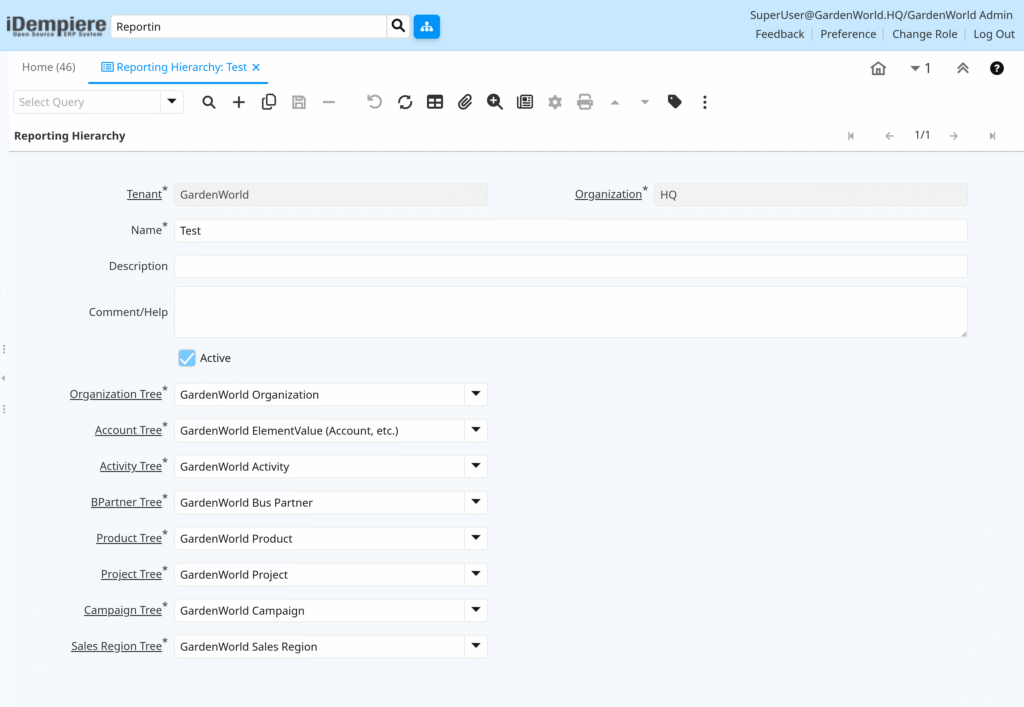Collapse header with double chevron up icon
Viewport: 1024px width, 707px height.
(963, 68)
